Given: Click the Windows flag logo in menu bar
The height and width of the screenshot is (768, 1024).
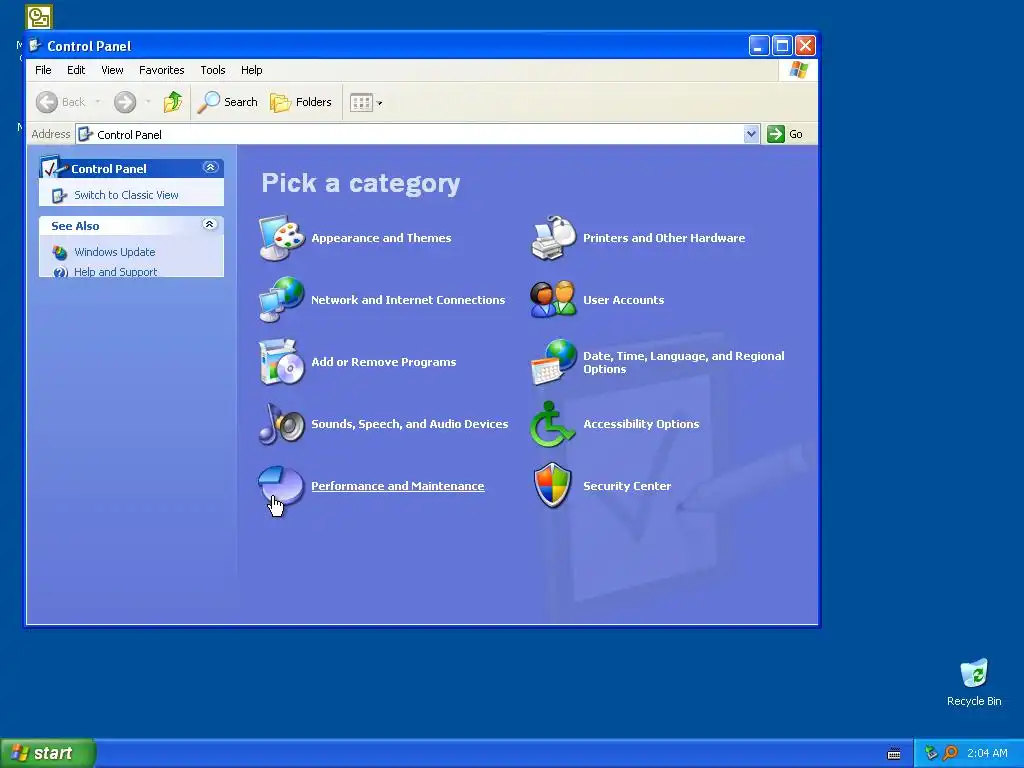Looking at the screenshot, I should (798, 70).
